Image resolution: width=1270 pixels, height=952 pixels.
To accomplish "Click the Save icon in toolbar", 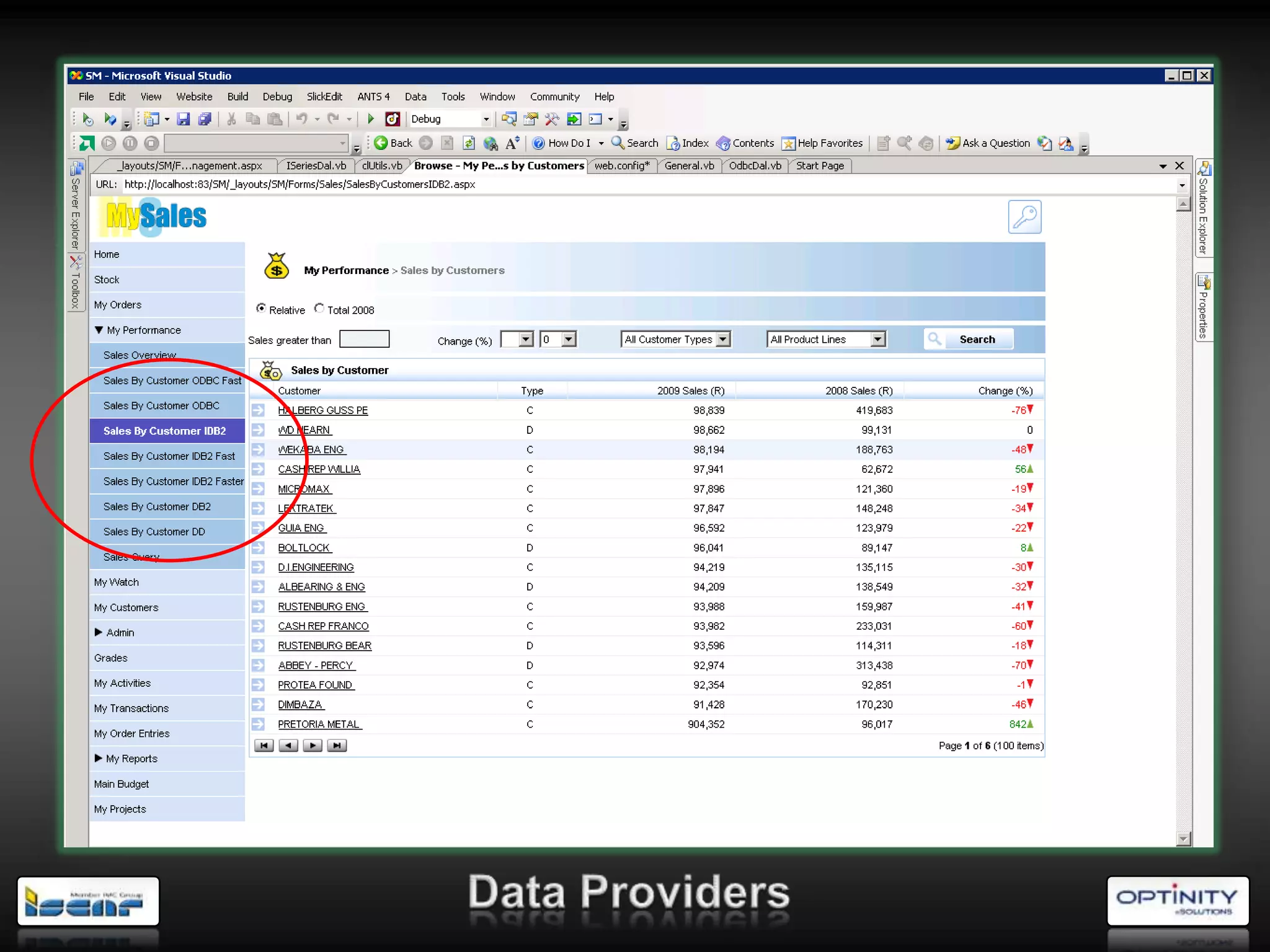I will pyautogui.click(x=183, y=119).
